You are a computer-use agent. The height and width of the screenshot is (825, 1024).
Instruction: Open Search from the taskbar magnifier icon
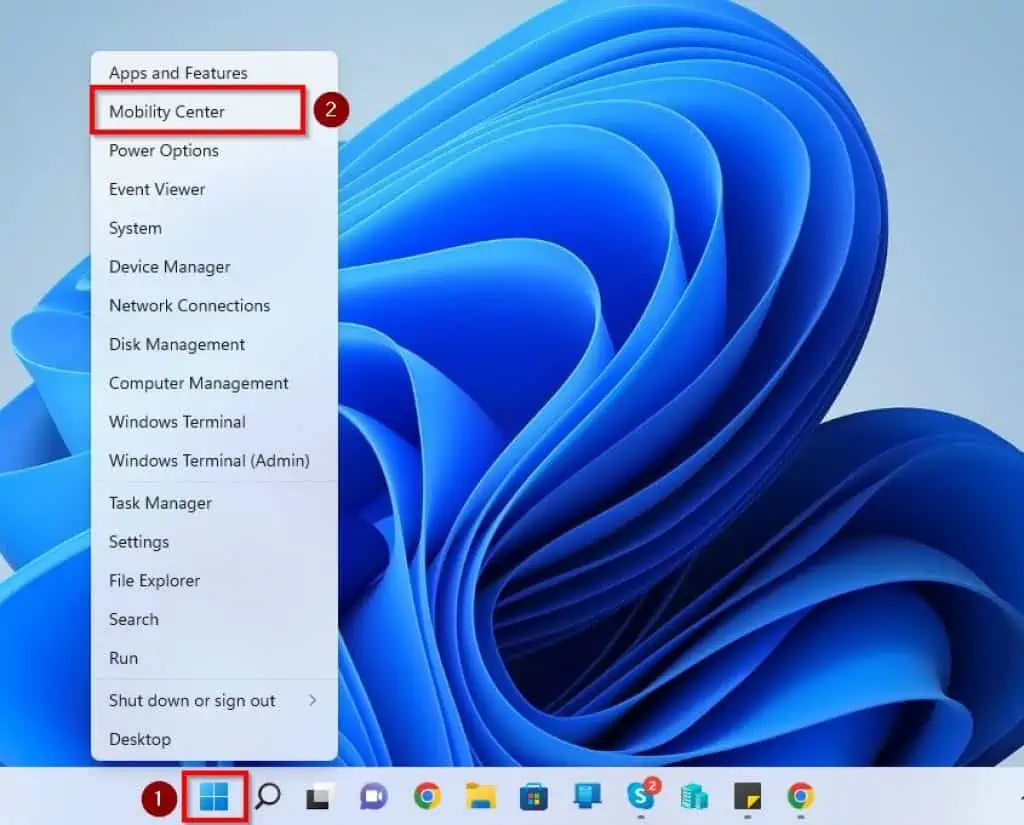click(x=267, y=796)
